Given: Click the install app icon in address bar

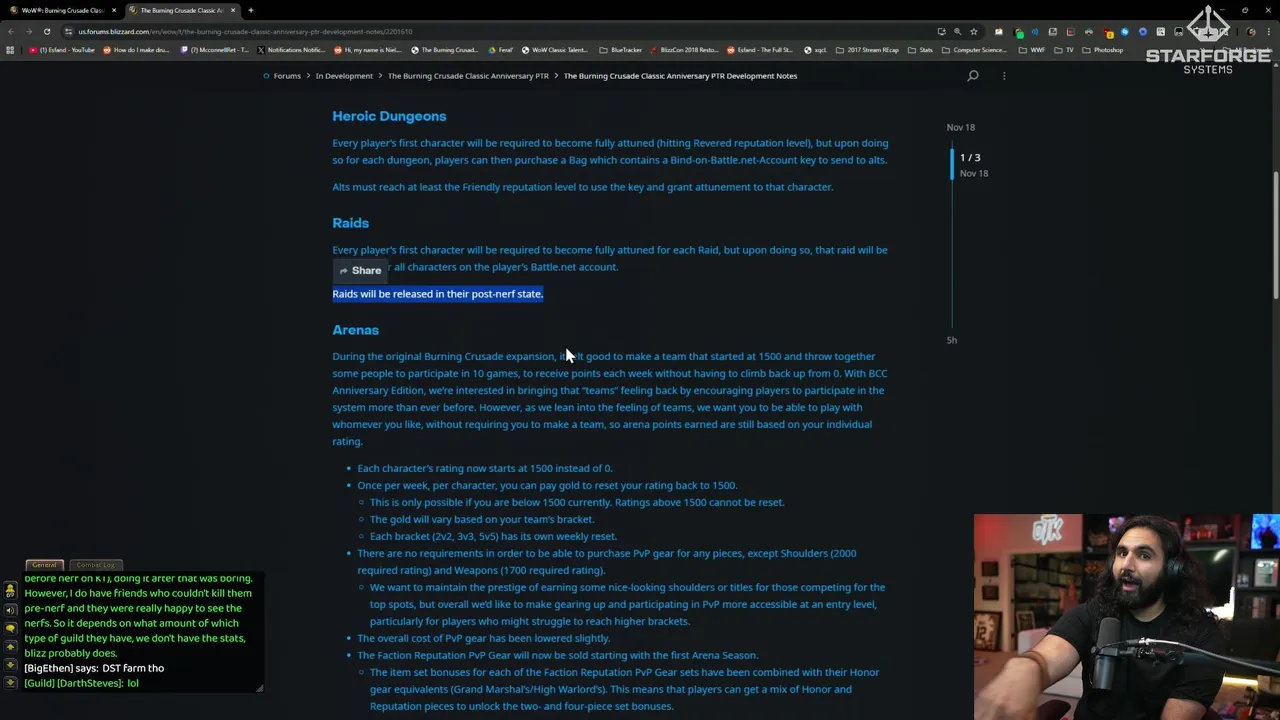Looking at the screenshot, I should point(941,31).
